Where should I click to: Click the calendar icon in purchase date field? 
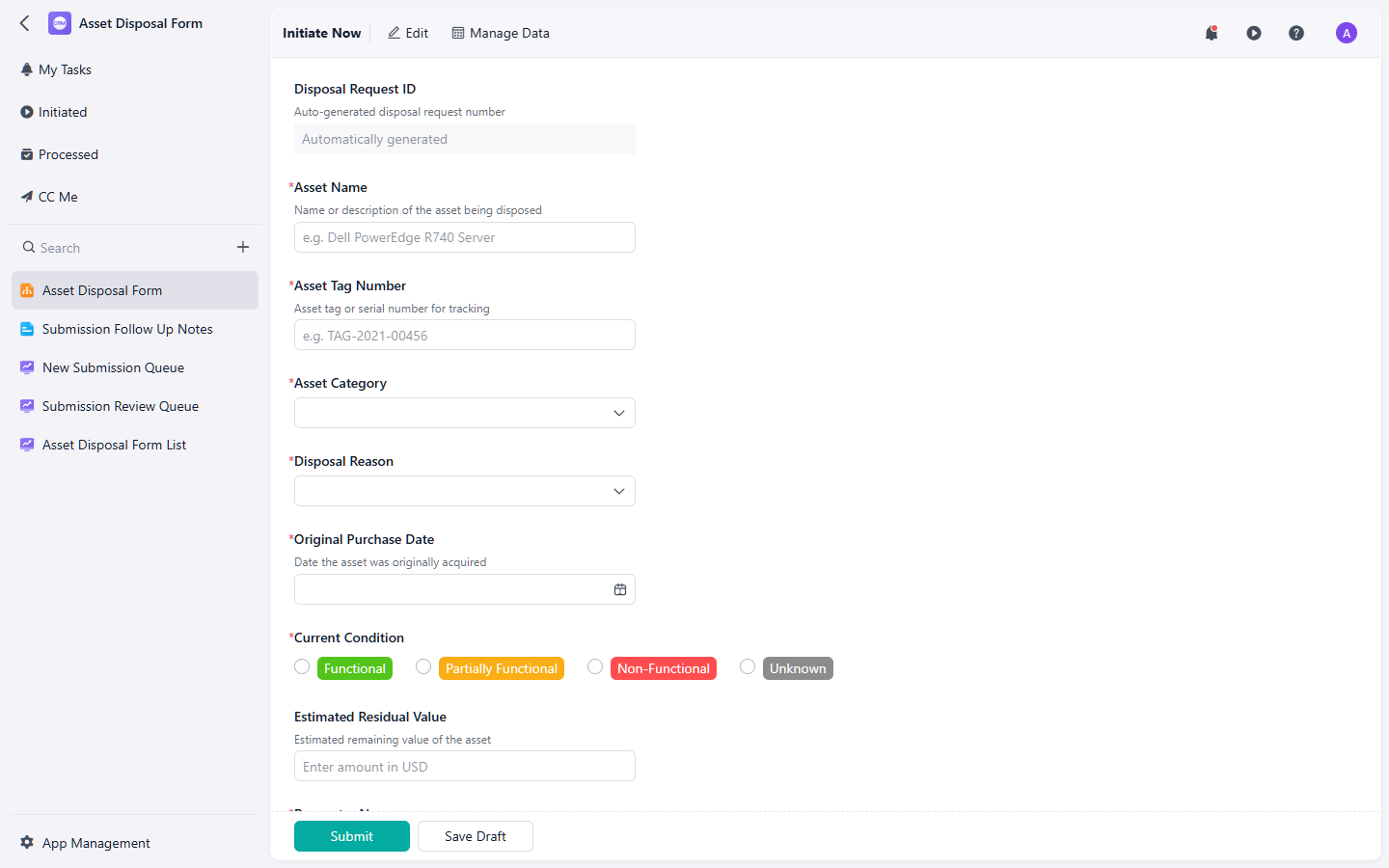(620, 589)
